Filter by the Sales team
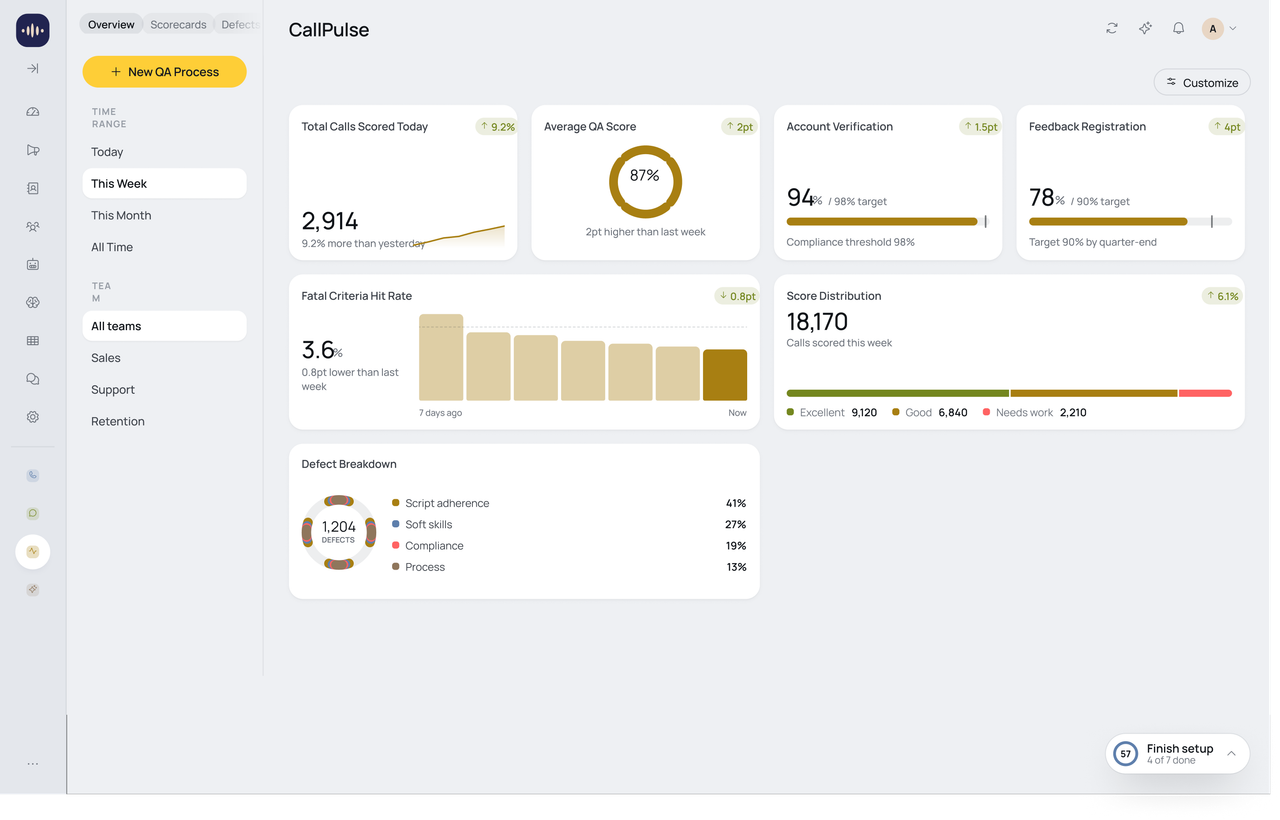This screenshot has height=820, width=1280. (165, 358)
